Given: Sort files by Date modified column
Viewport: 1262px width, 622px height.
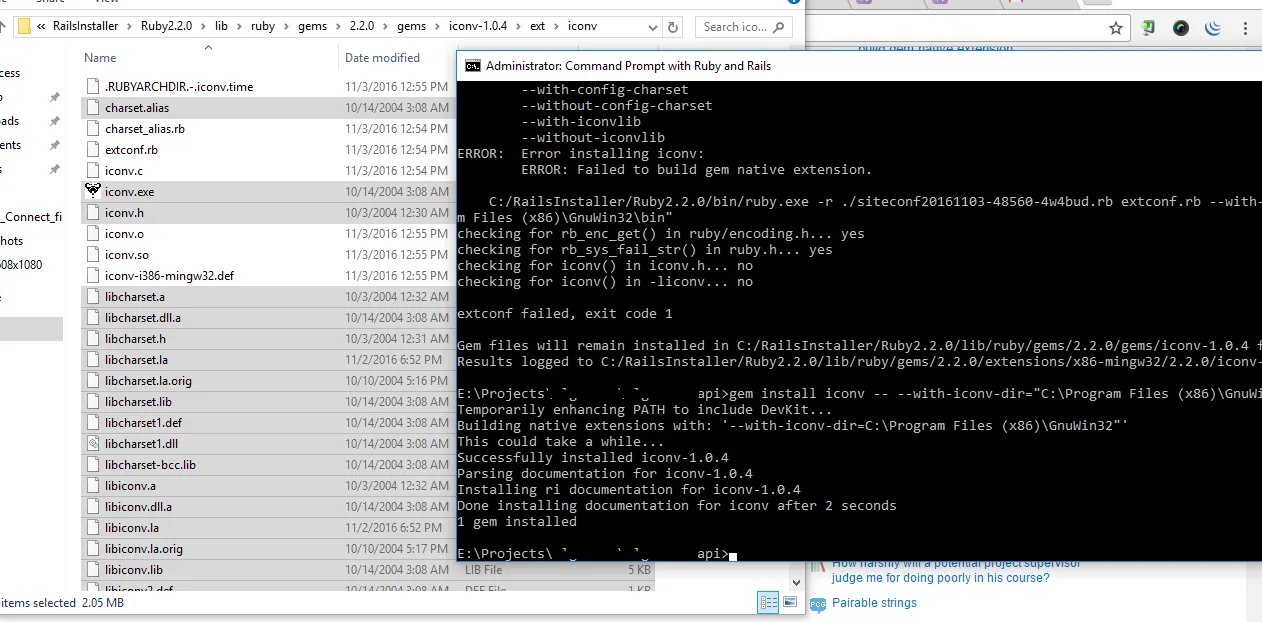Looking at the screenshot, I should 382,58.
